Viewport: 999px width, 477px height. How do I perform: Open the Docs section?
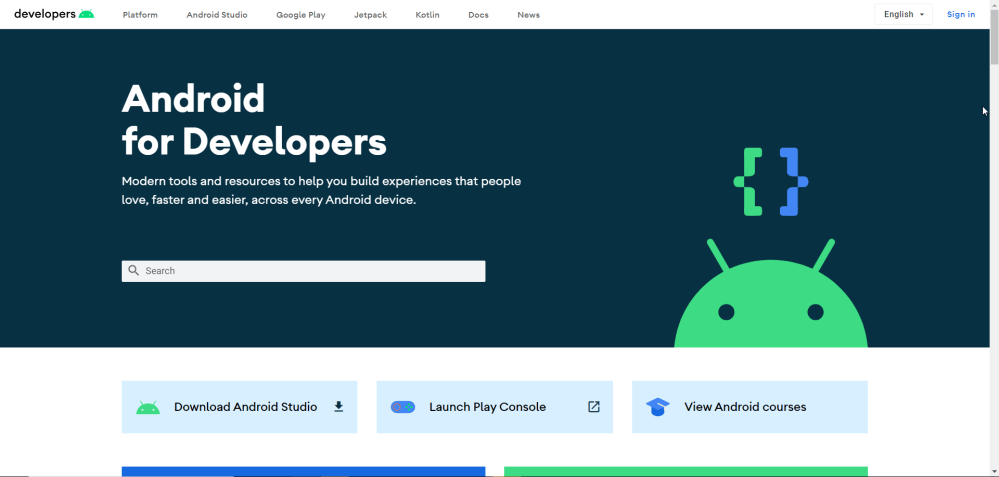[x=478, y=15]
